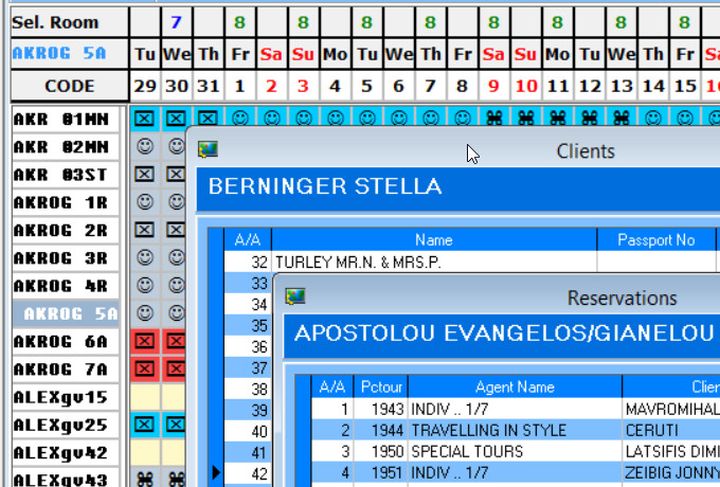720x487 pixels.
Task: Select room AKROG 6A in the room list
Action: pyautogui.click(x=65, y=341)
